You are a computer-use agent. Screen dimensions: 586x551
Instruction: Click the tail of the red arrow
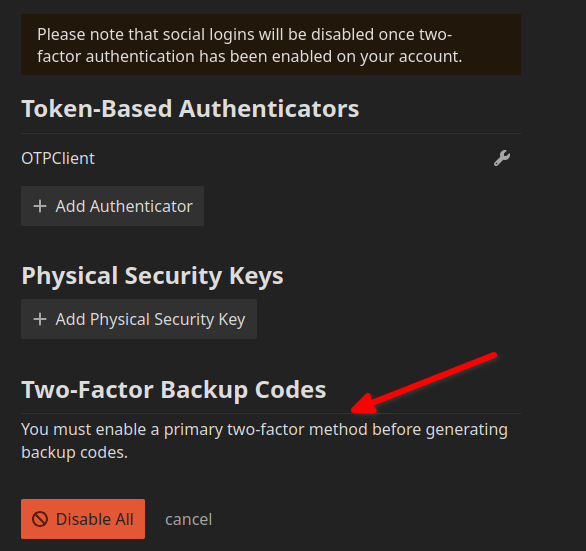(493, 355)
